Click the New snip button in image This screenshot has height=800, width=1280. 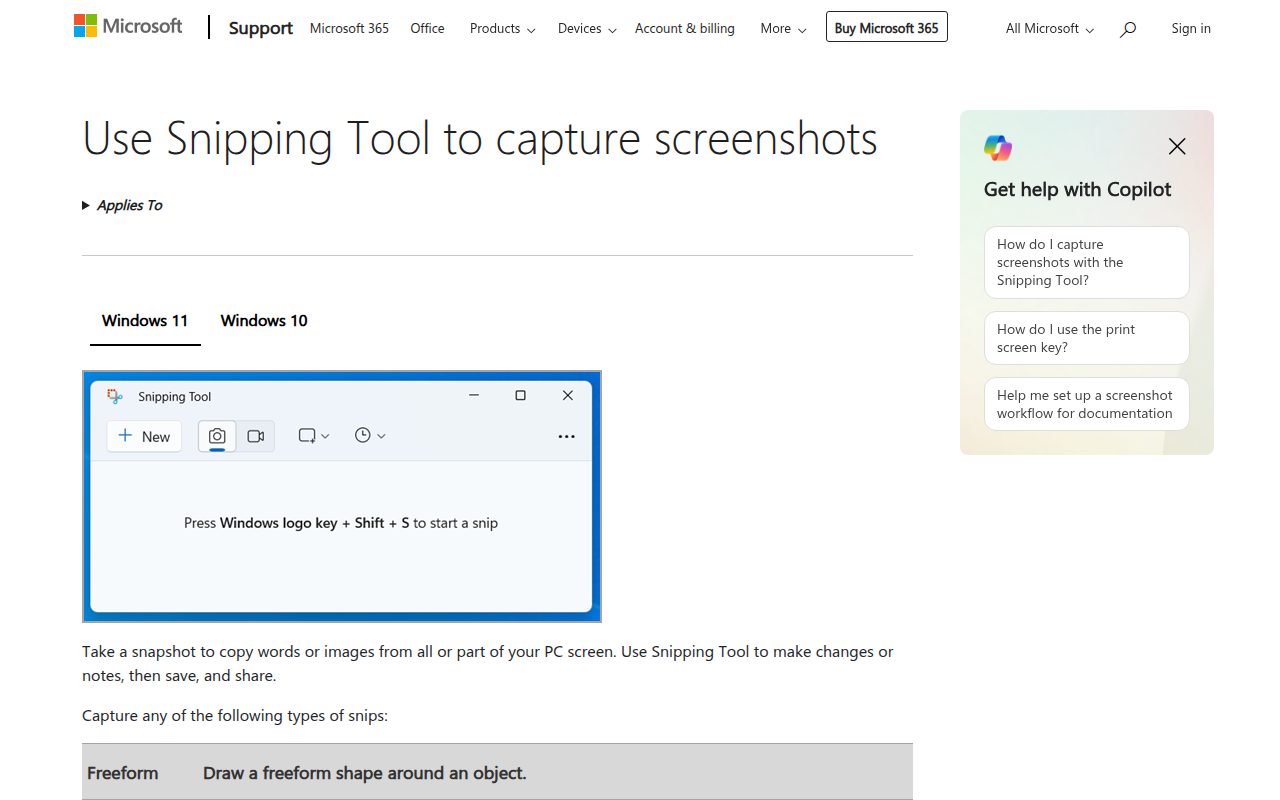point(144,436)
